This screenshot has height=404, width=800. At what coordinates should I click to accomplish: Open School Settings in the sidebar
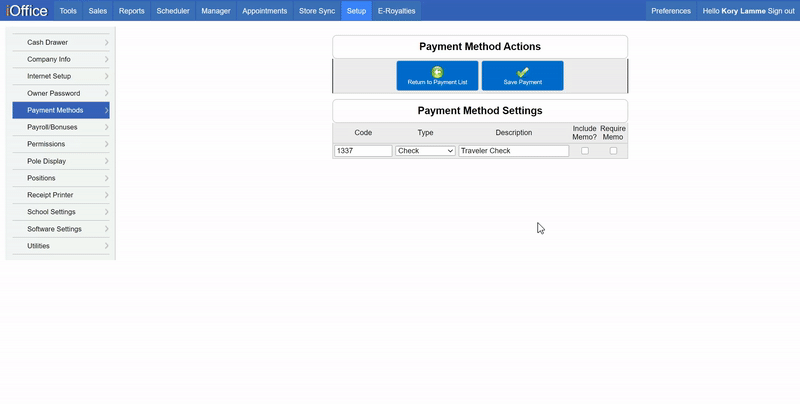pyautogui.click(x=61, y=212)
